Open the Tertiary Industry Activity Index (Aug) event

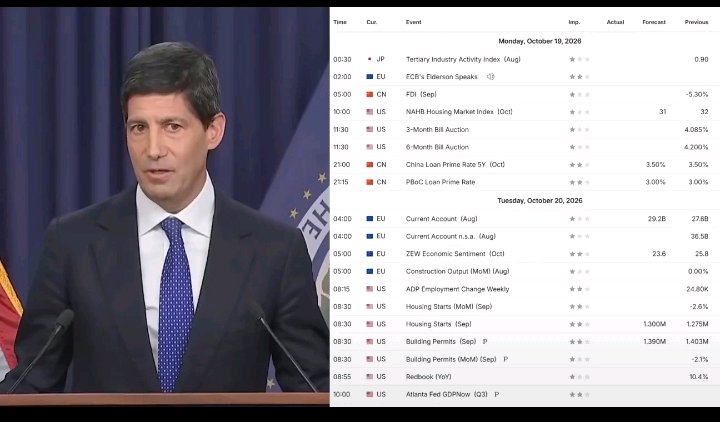(463, 59)
